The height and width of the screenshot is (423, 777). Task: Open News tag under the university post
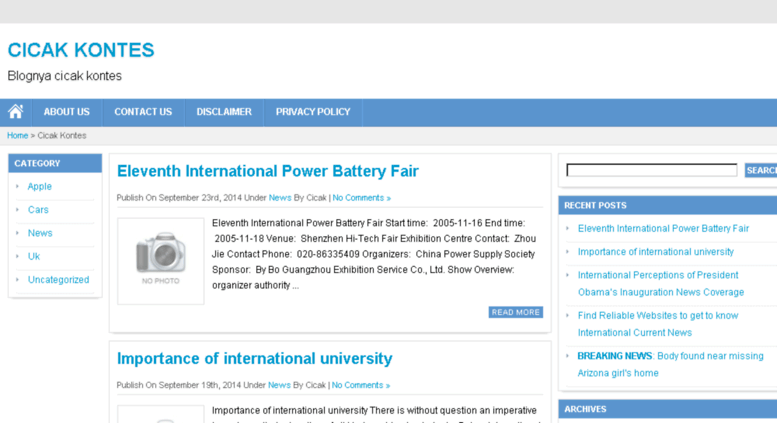coord(279,385)
